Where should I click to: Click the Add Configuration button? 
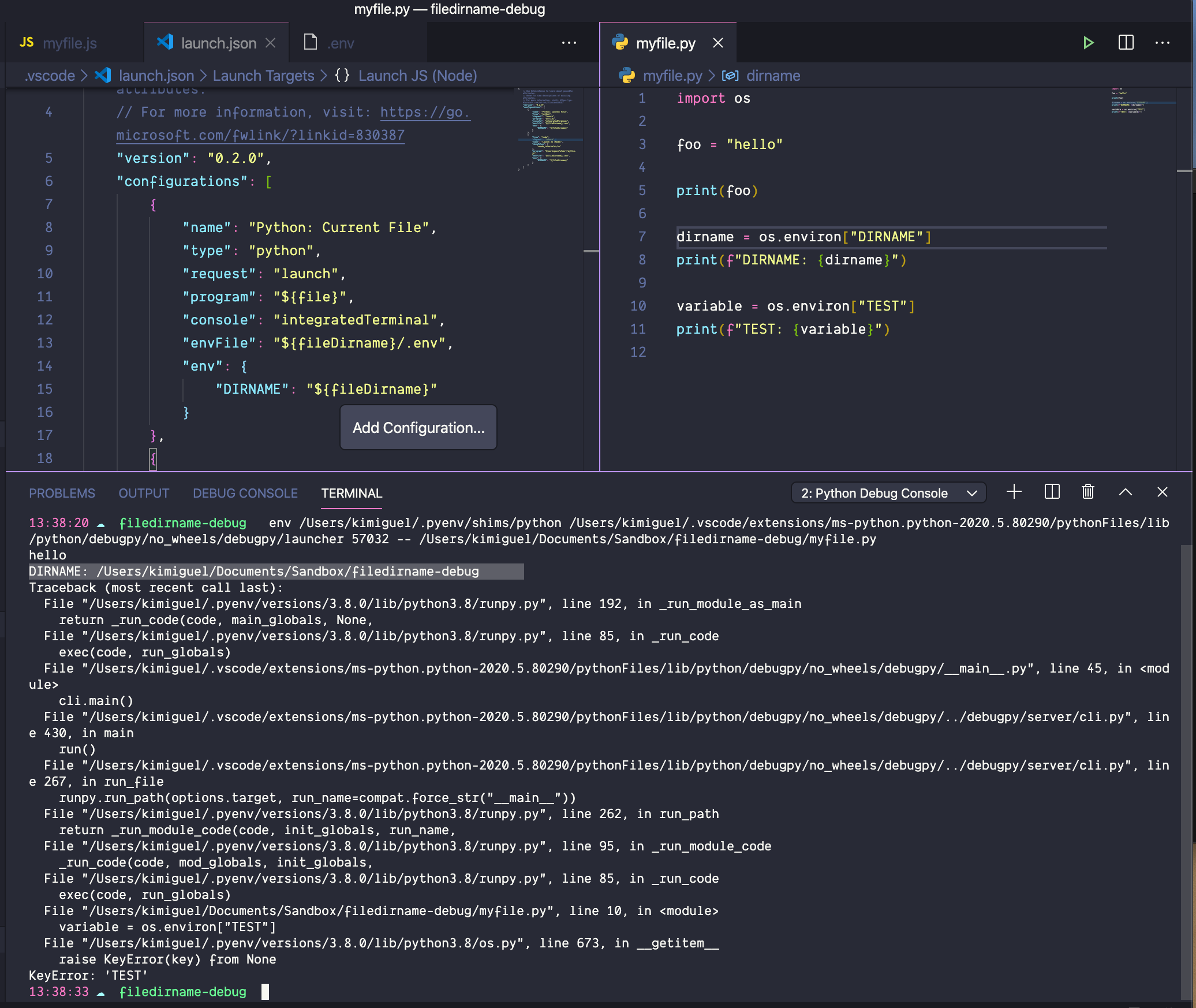pyautogui.click(x=418, y=428)
